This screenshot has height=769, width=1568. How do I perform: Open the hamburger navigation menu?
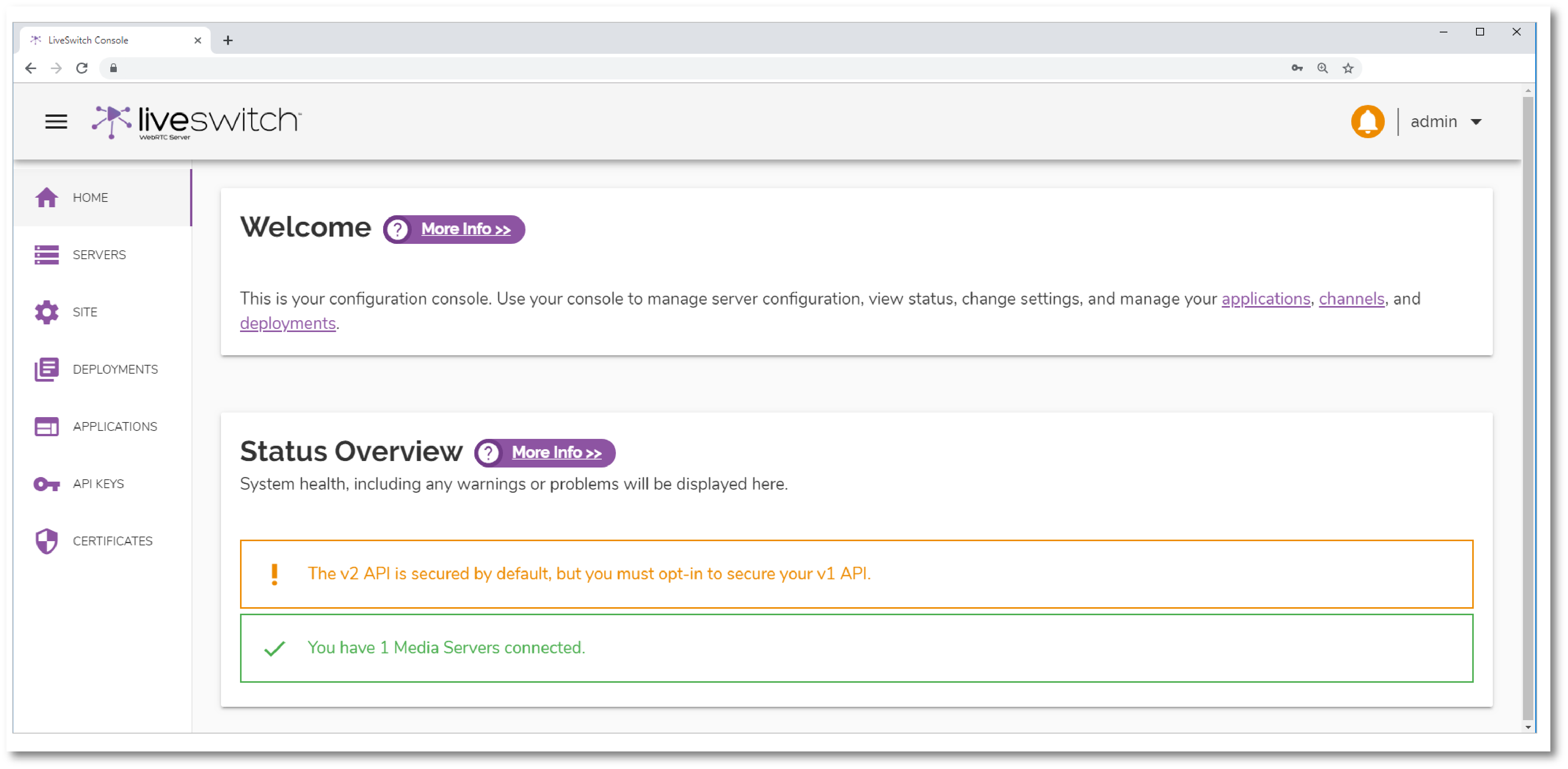click(56, 122)
